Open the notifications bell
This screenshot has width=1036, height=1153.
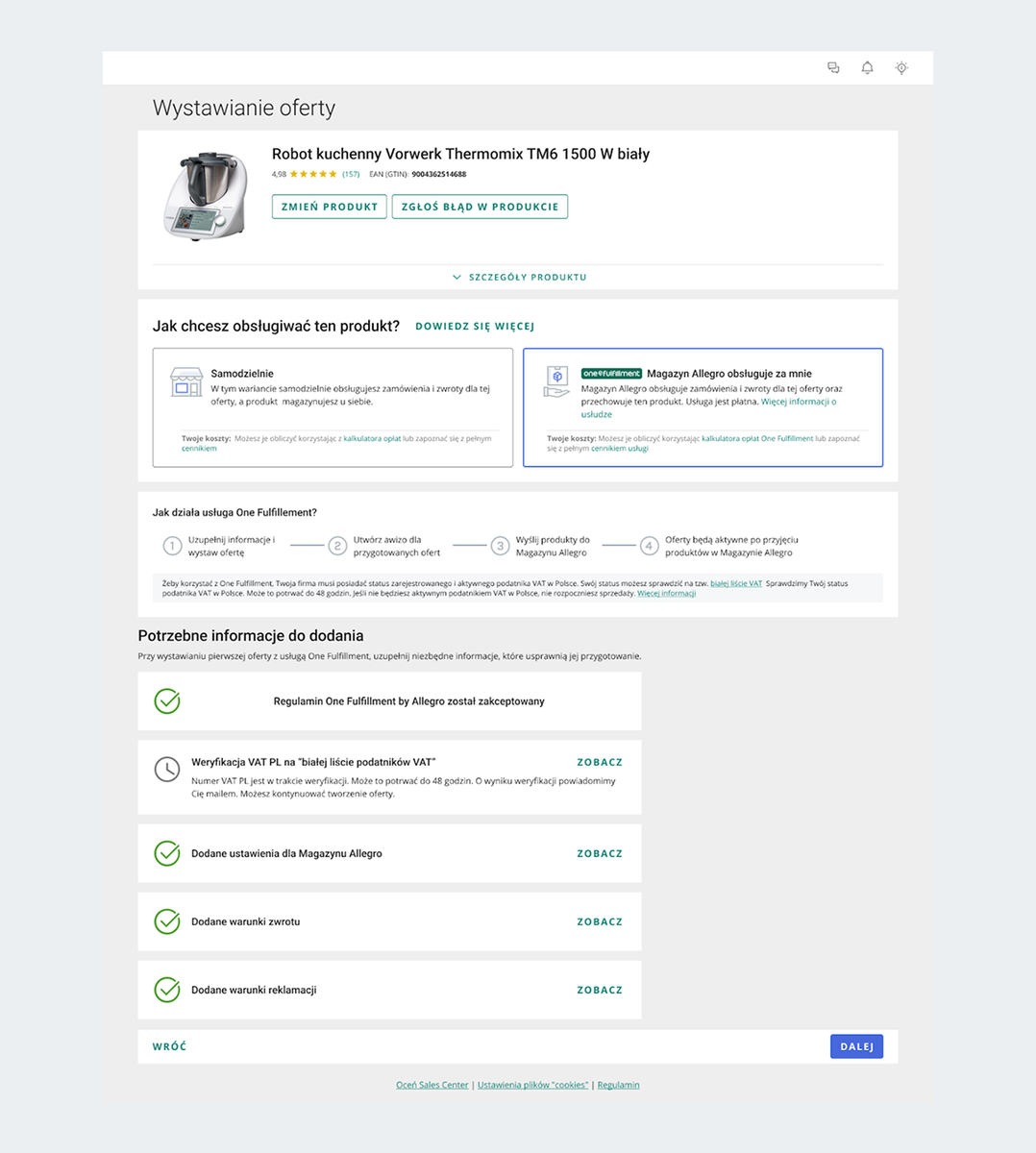click(x=867, y=67)
